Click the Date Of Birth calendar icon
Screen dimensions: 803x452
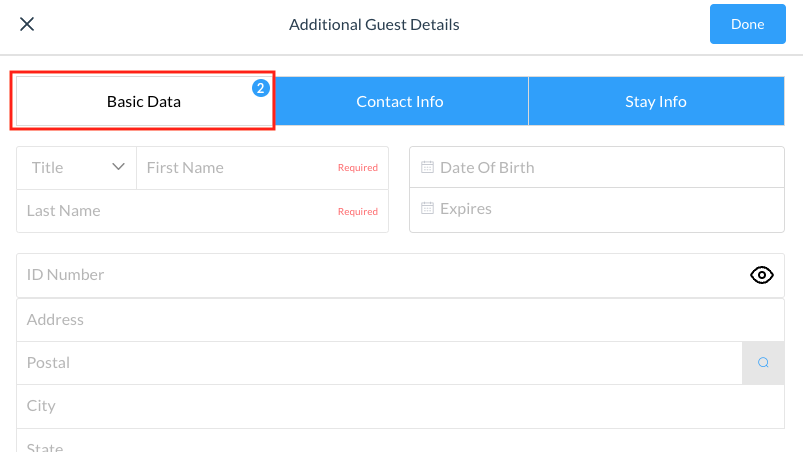[427, 167]
